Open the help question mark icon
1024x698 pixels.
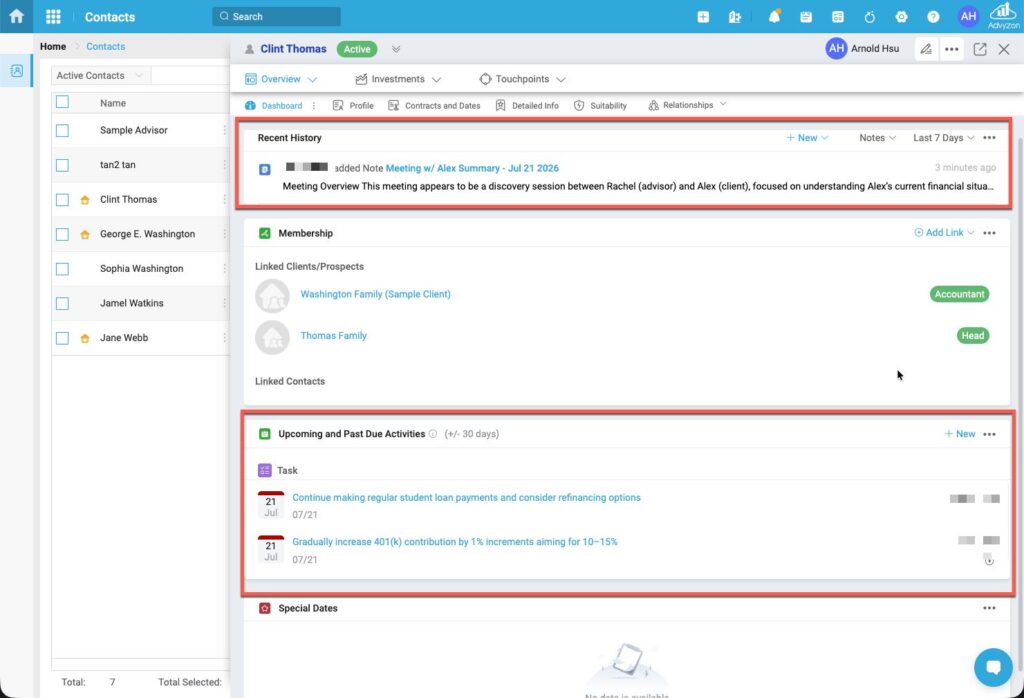pos(933,17)
